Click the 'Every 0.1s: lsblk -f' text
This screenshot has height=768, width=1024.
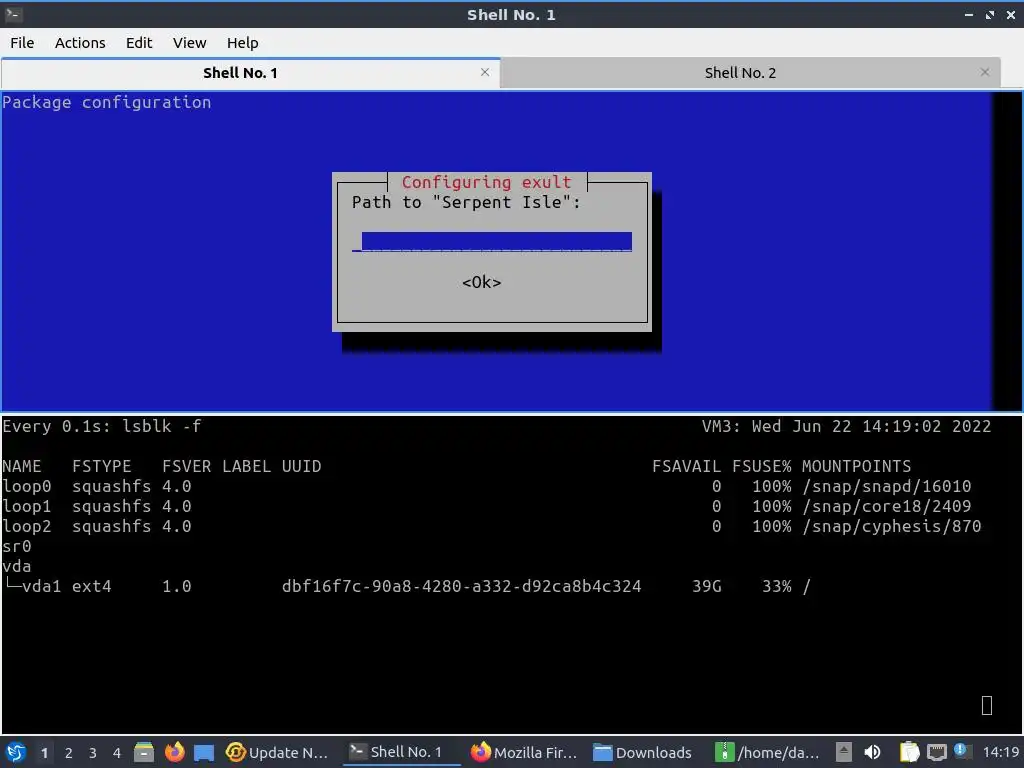pos(102,426)
